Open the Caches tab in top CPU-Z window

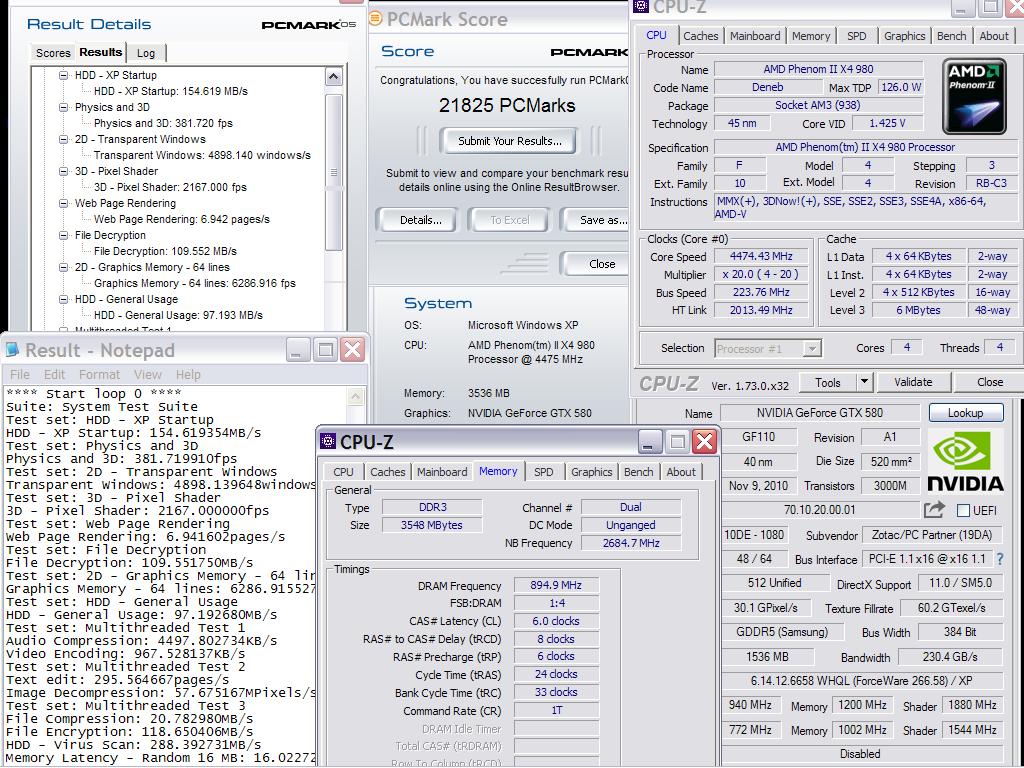pyautogui.click(x=700, y=36)
